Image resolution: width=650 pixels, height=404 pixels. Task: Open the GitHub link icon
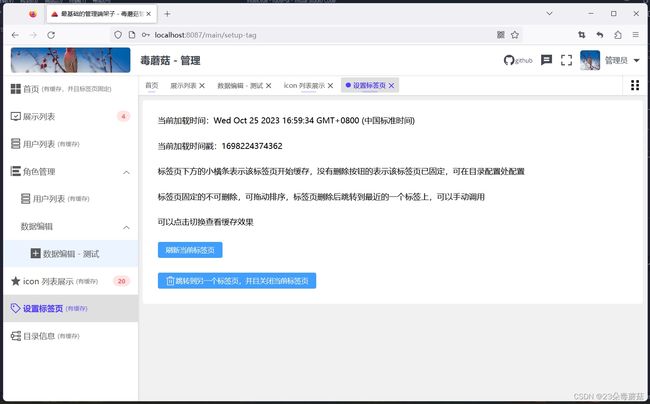pyautogui.click(x=518, y=60)
